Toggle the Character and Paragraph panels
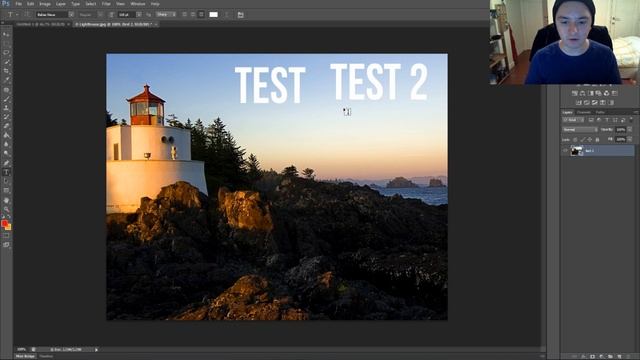640x360 pixels. pyautogui.click(x=240, y=15)
